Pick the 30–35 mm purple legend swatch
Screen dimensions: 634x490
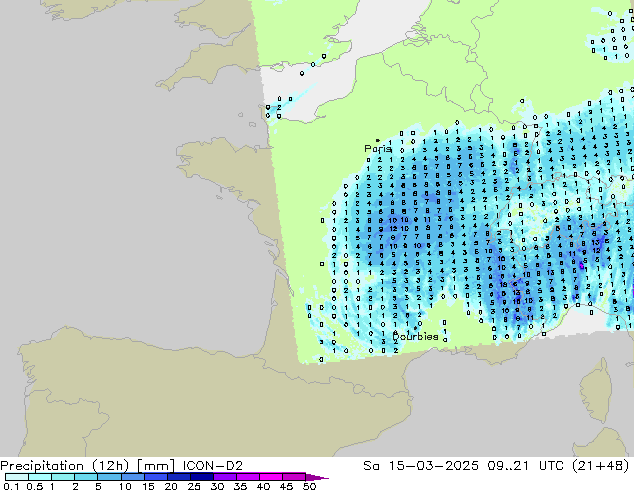click(x=224, y=477)
